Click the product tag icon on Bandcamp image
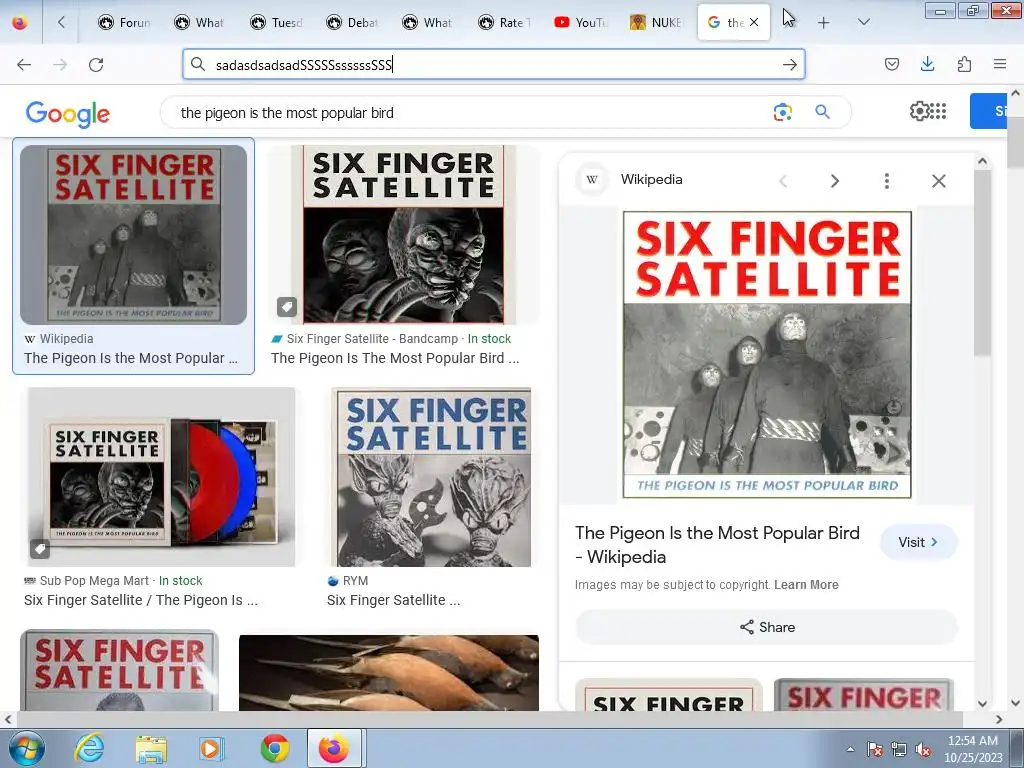Viewport: 1024px width, 768px height. (x=287, y=306)
